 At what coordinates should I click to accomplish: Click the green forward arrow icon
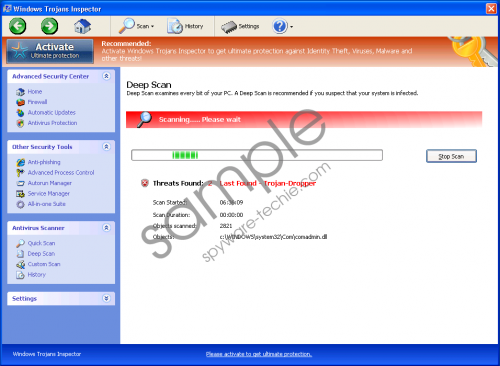tap(49, 26)
